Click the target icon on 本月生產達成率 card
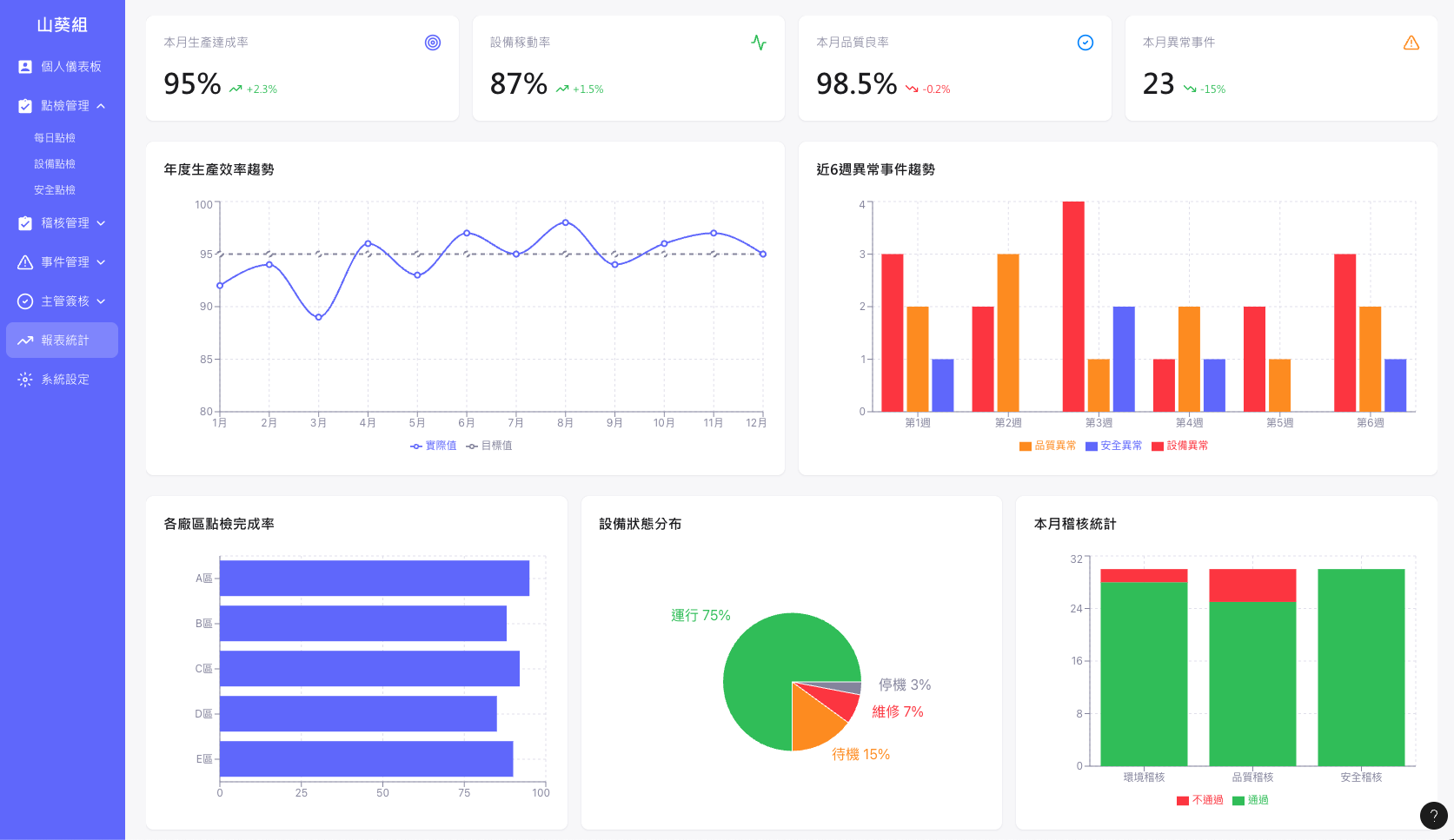 433,43
